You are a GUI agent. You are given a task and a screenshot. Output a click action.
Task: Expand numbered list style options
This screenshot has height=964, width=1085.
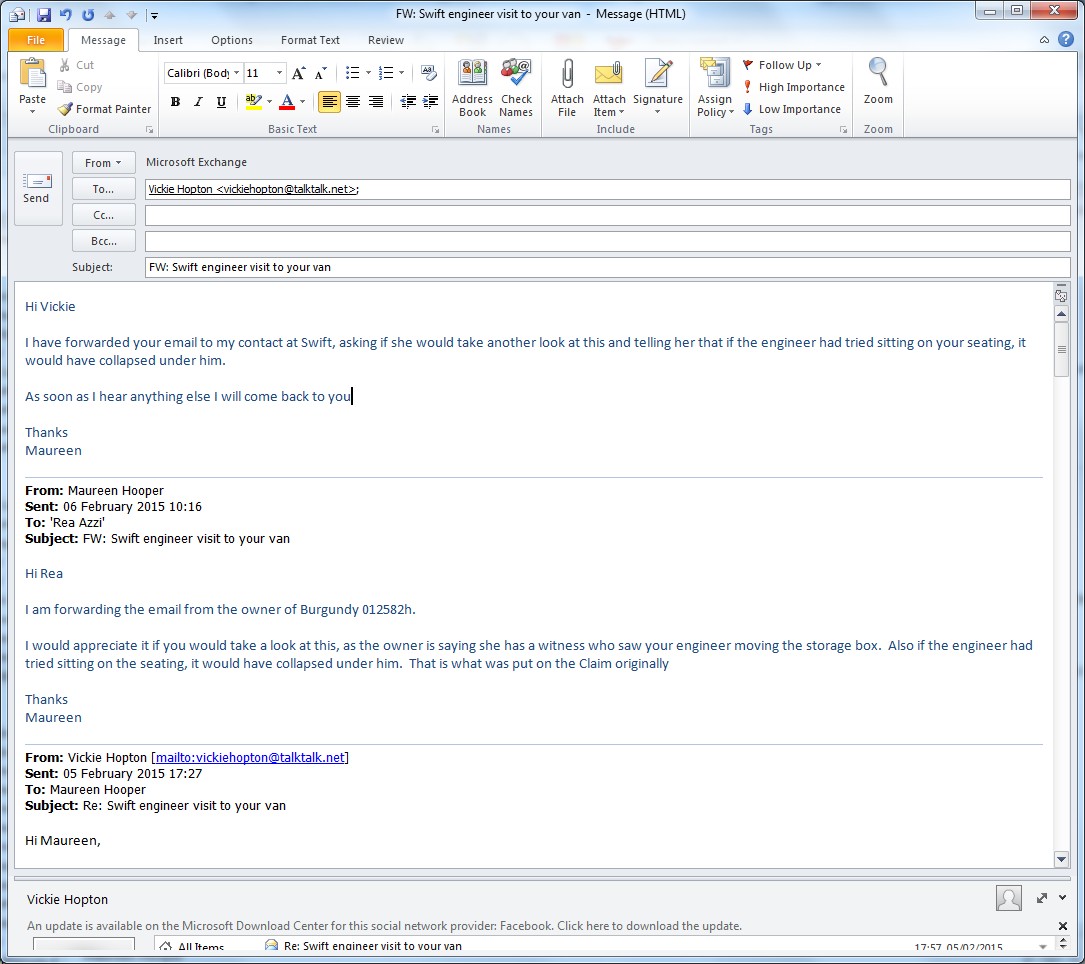[401, 73]
